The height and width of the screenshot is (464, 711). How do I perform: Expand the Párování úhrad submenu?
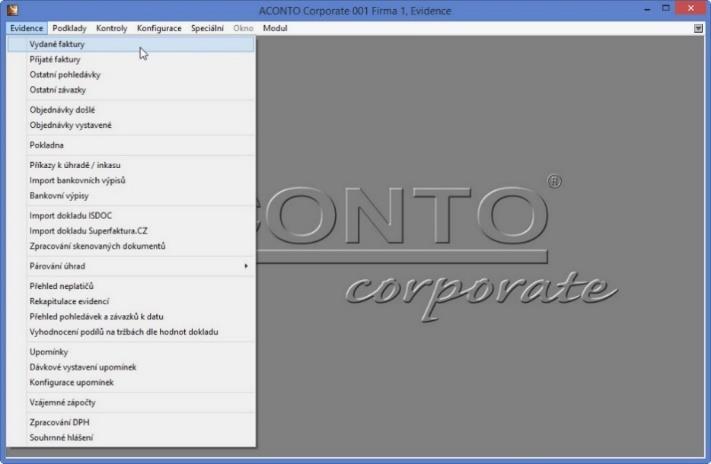[x=131, y=266]
